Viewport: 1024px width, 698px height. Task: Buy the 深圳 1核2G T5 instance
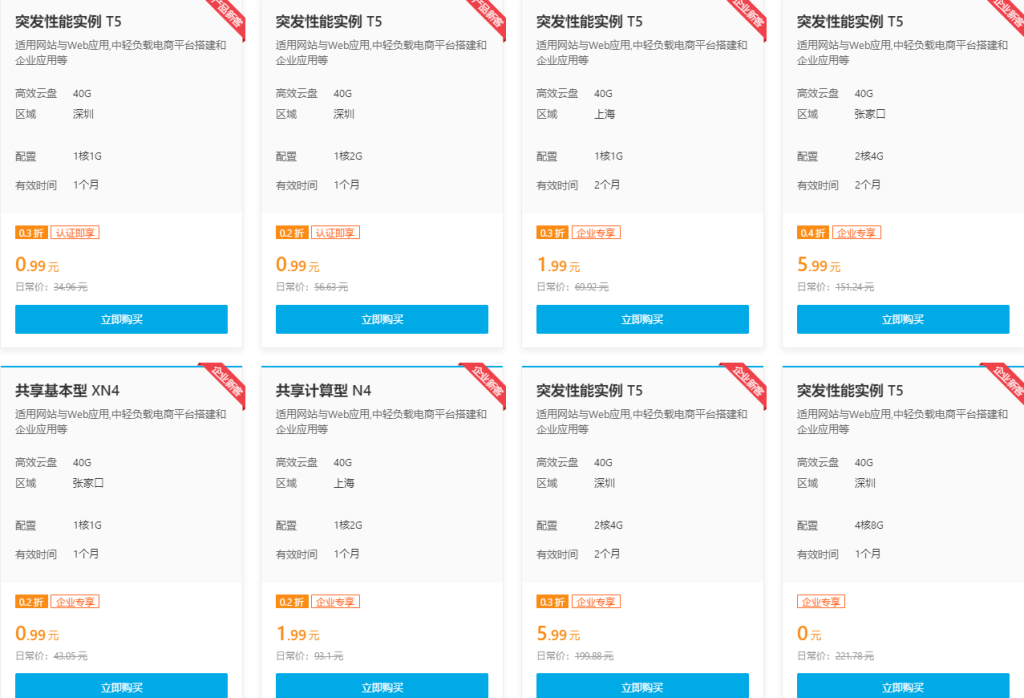tap(381, 319)
